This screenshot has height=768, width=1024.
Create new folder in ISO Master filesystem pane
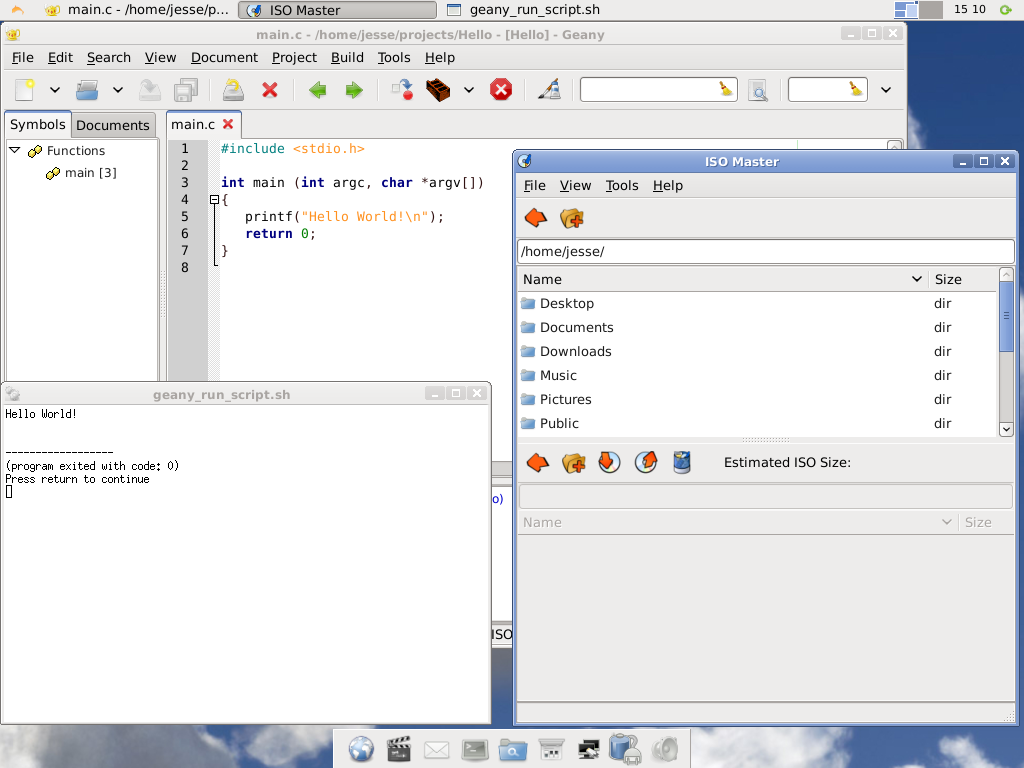click(572, 218)
